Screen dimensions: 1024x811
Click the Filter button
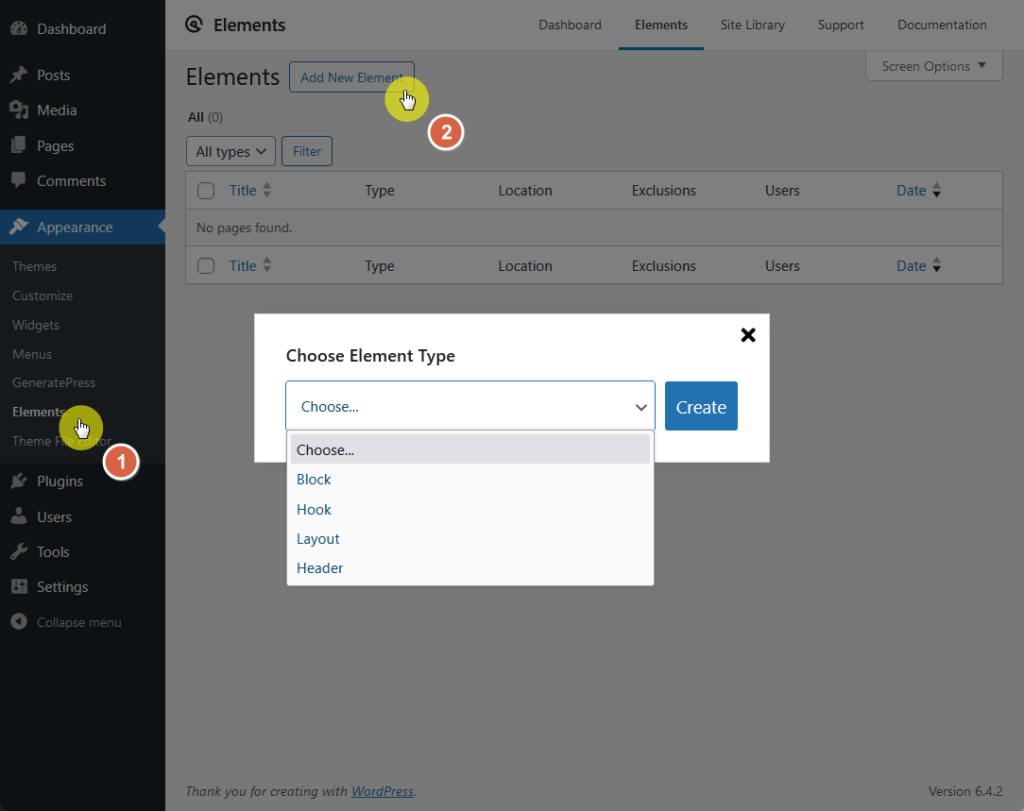pyautogui.click(x=307, y=151)
